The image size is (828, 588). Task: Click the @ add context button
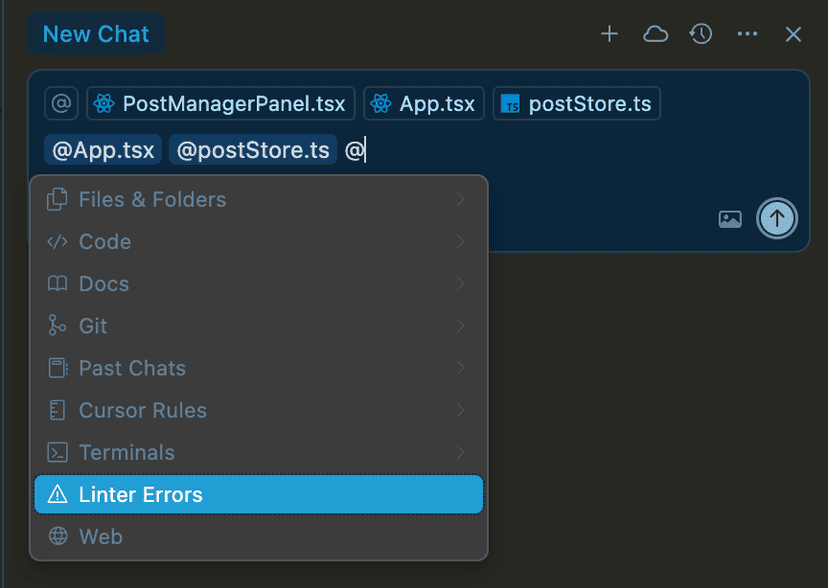(x=61, y=103)
